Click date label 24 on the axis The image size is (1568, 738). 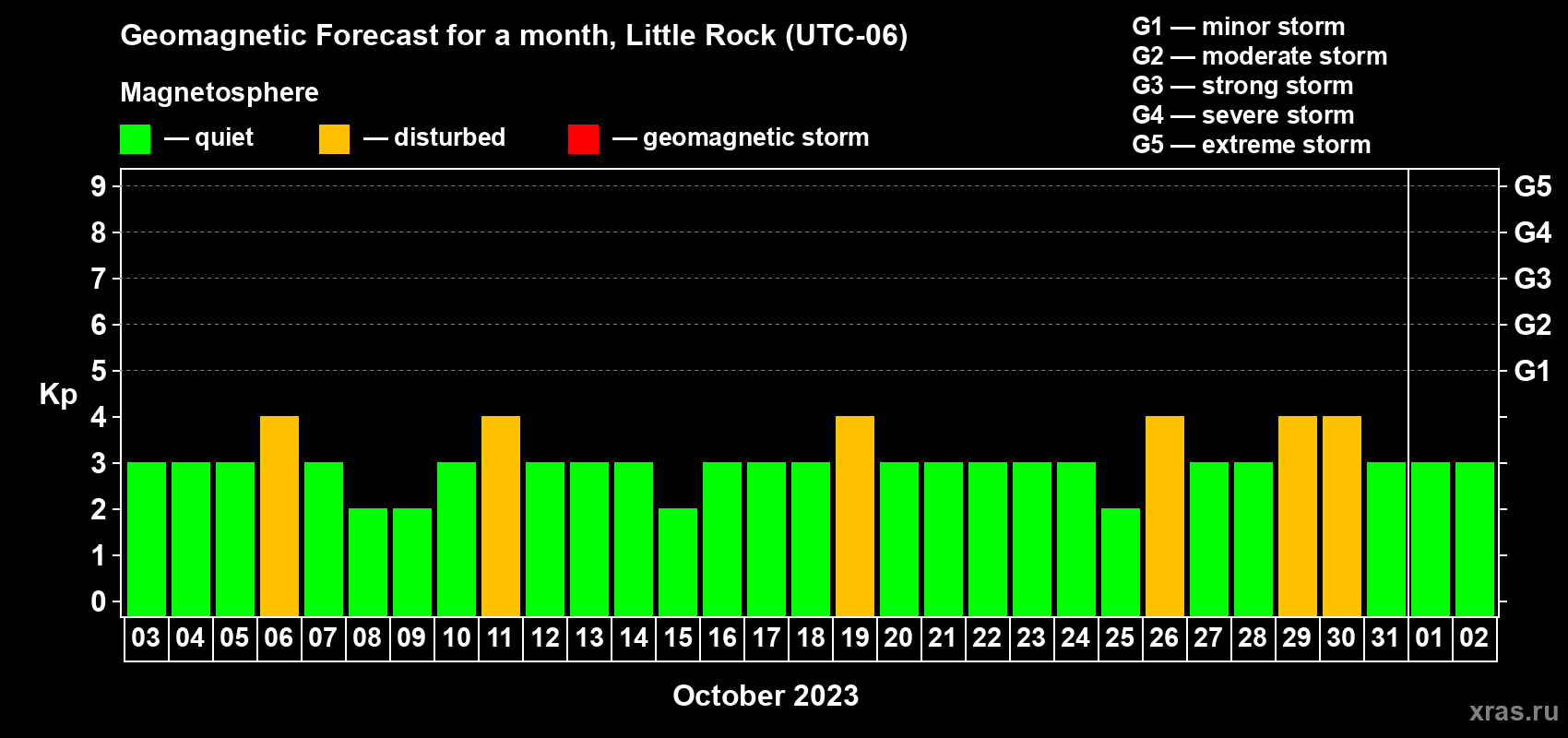click(x=1075, y=637)
